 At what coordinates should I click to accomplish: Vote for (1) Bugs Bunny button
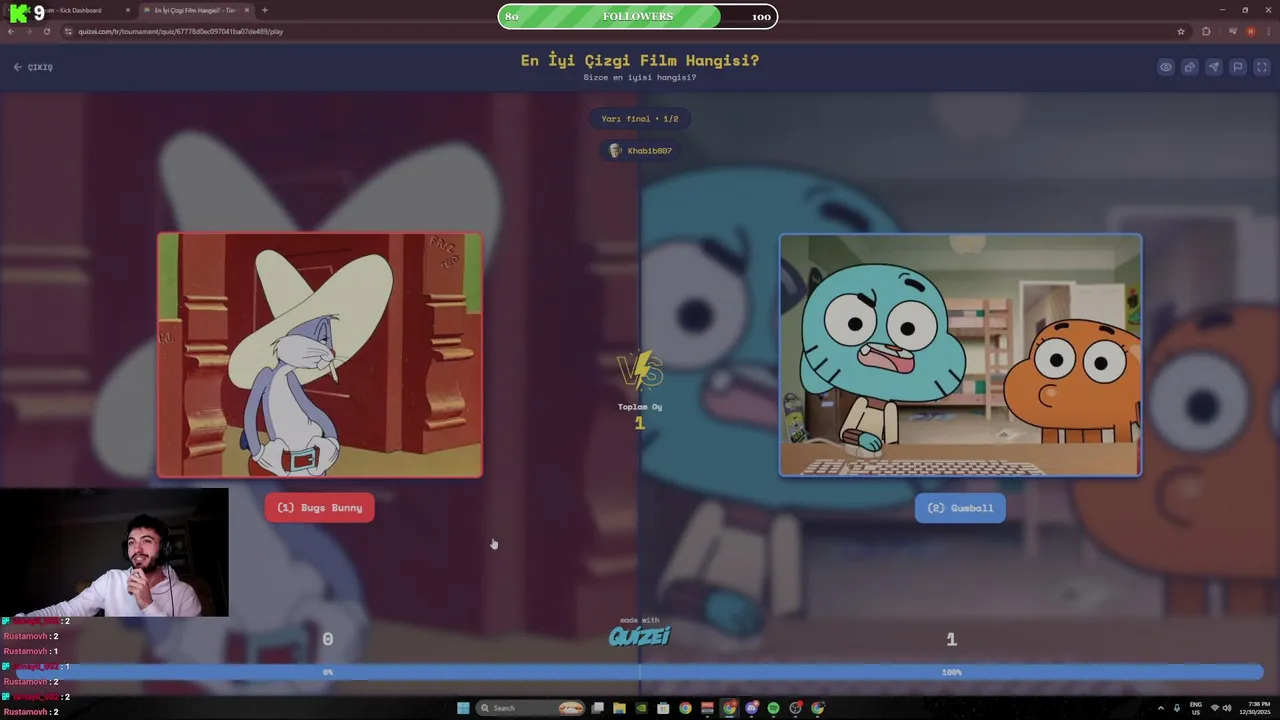(x=320, y=508)
